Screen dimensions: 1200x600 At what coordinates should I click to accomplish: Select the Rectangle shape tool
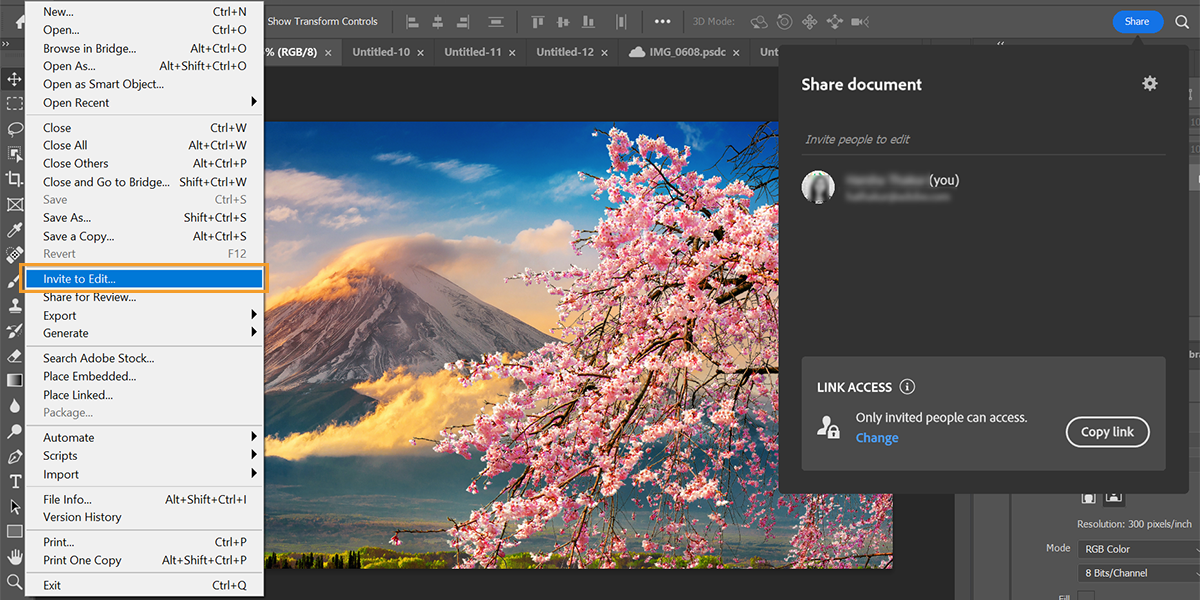14,531
